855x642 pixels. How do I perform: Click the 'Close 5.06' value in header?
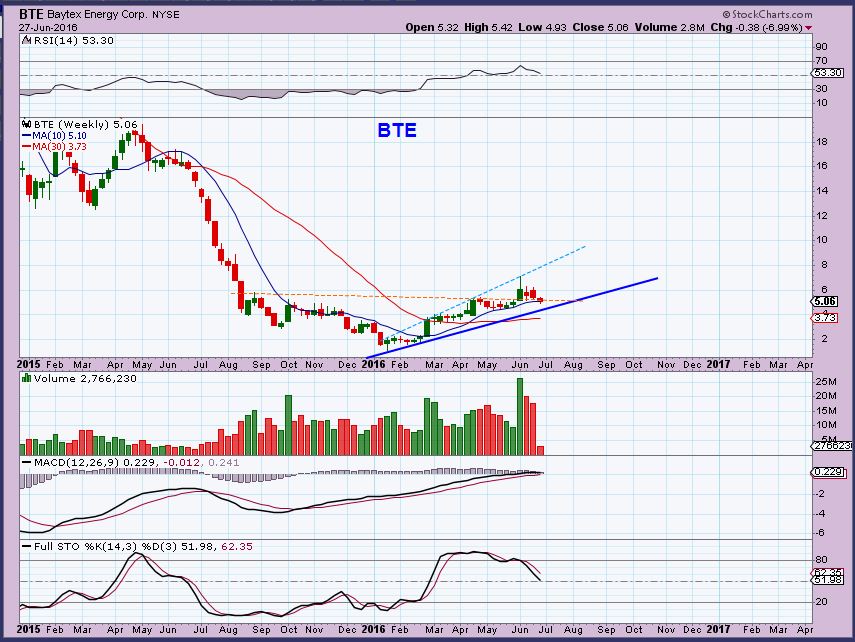point(600,27)
